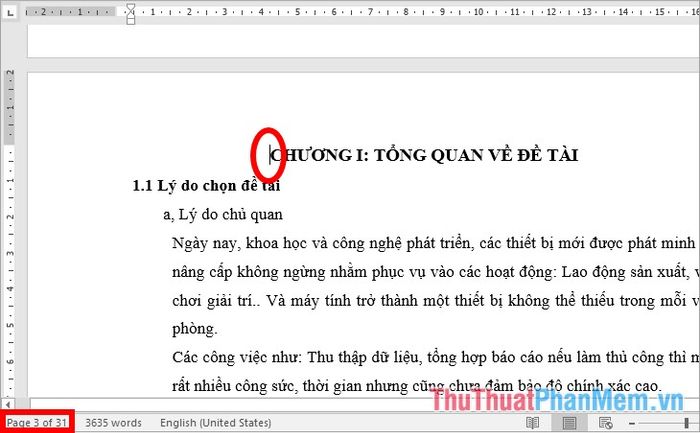Image resolution: width=700 pixels, height=433 pixels.
Task: Click line starting Các công việc như
Action: pyautogui.click(x=436, y=358)
